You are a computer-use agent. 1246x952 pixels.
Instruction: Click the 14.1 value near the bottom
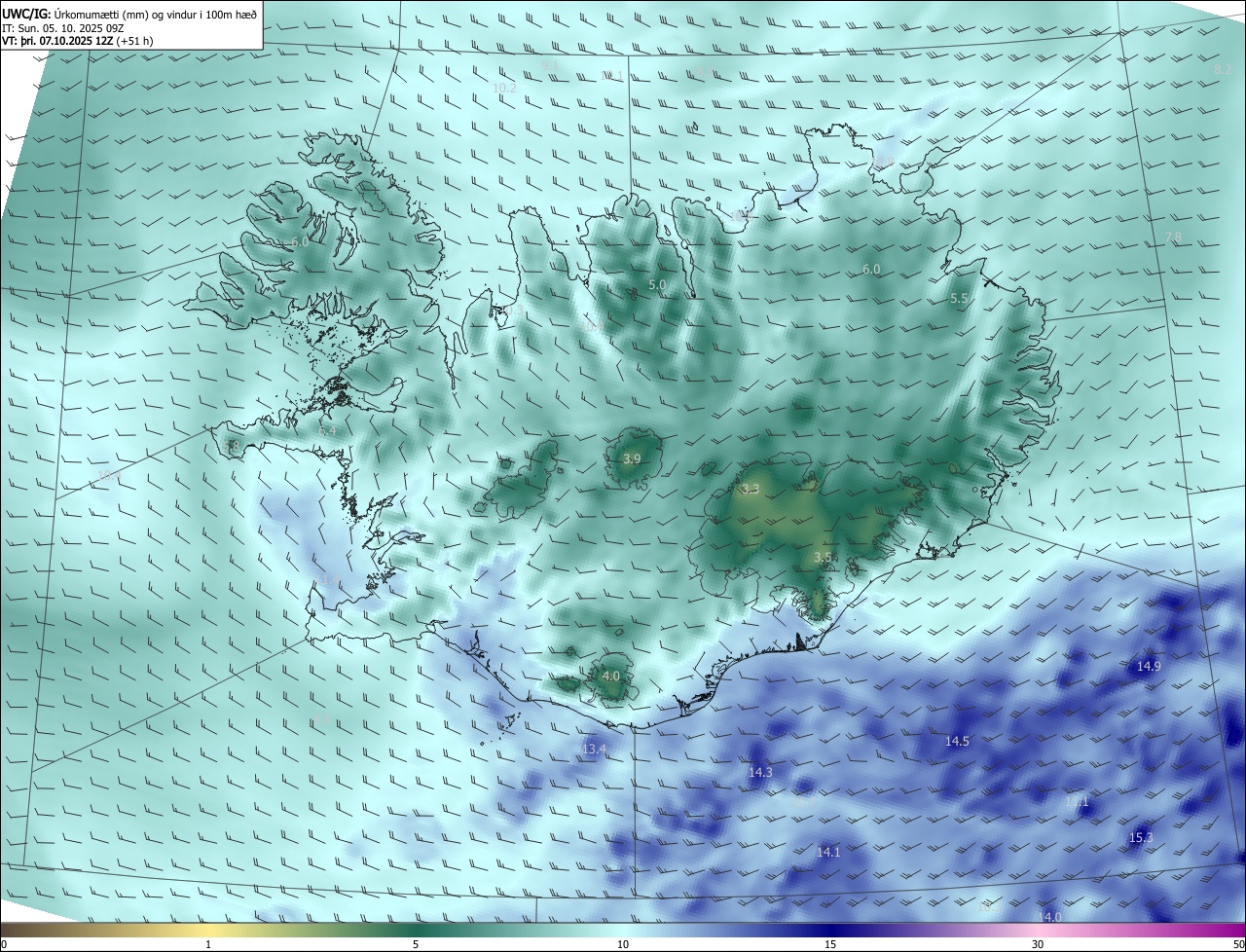[828, 852]
